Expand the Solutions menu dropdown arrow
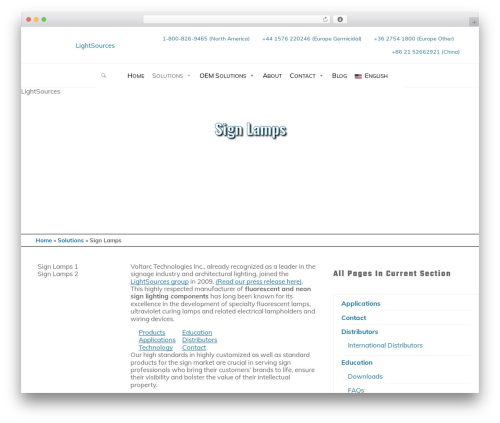The width and height of the screenshot is (500, 423). pos(189,76)
